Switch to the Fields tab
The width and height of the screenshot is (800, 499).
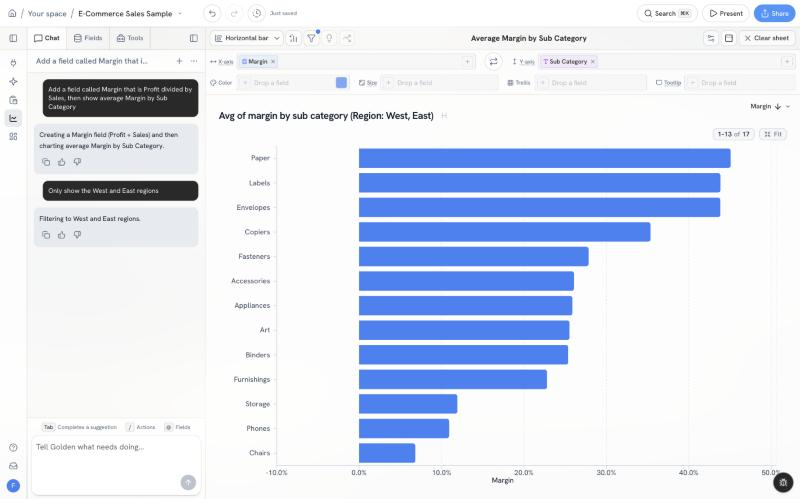88,38
